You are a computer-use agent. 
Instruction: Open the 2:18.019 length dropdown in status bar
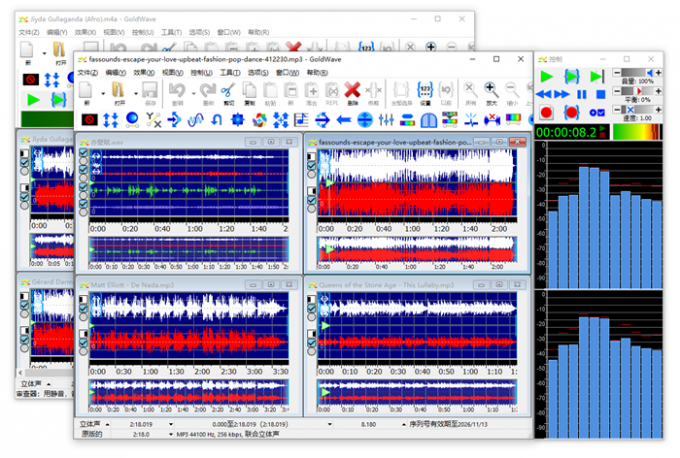[x=171, y=424]
